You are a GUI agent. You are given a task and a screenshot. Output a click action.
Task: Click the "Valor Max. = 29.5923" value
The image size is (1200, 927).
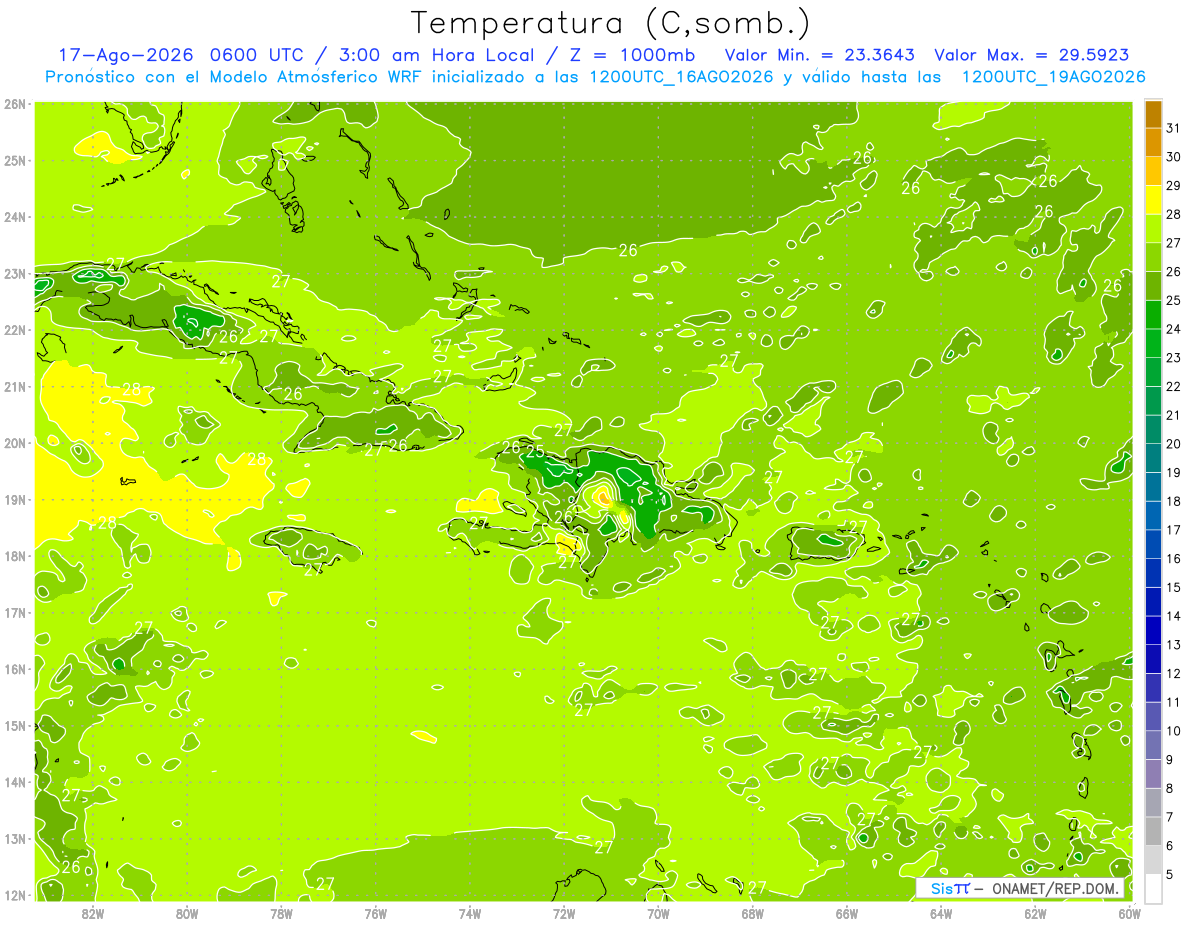pos(1032,55)
